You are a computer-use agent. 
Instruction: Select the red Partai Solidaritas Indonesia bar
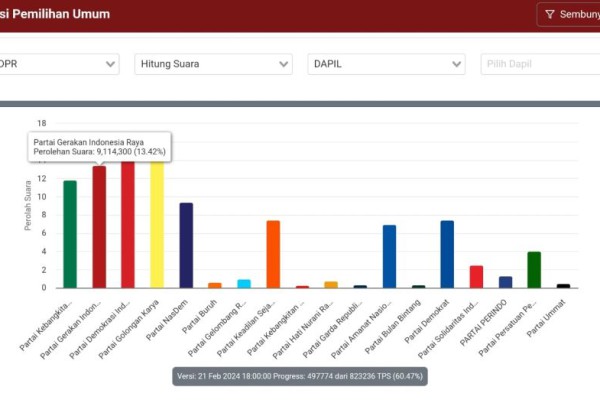(476, 277)
